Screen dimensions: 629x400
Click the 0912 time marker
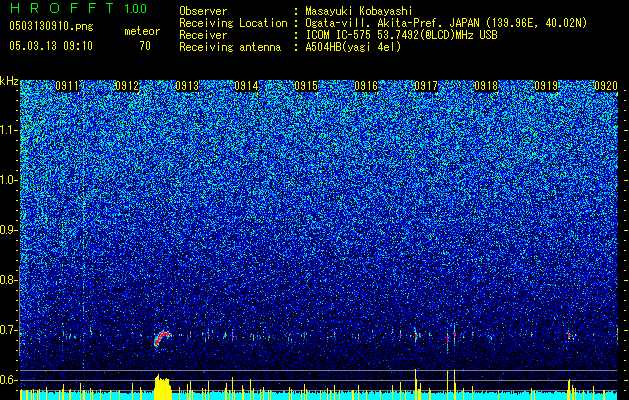126,86
